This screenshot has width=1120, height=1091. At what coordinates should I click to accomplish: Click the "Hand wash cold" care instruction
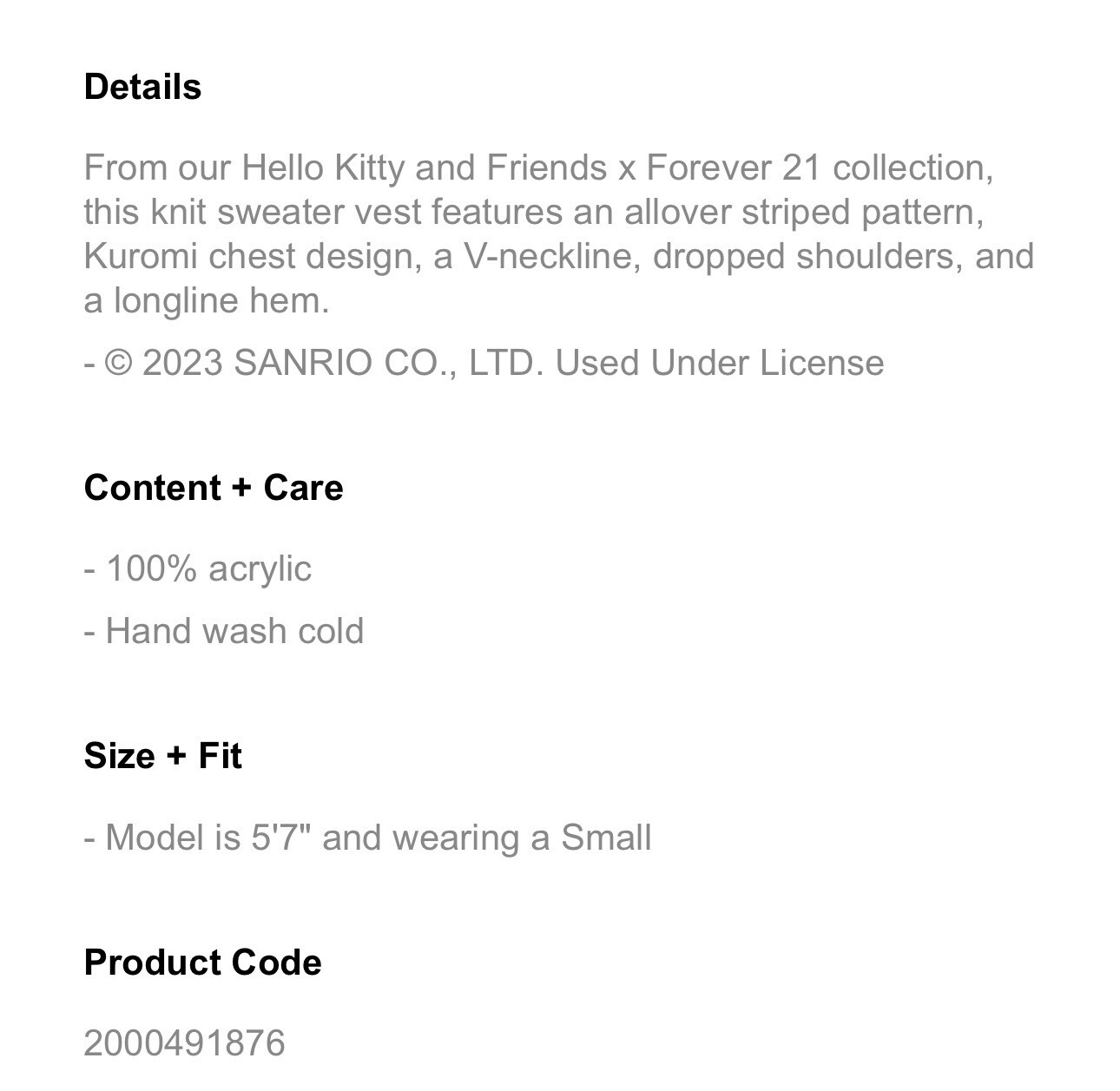(x=234, y=631)
